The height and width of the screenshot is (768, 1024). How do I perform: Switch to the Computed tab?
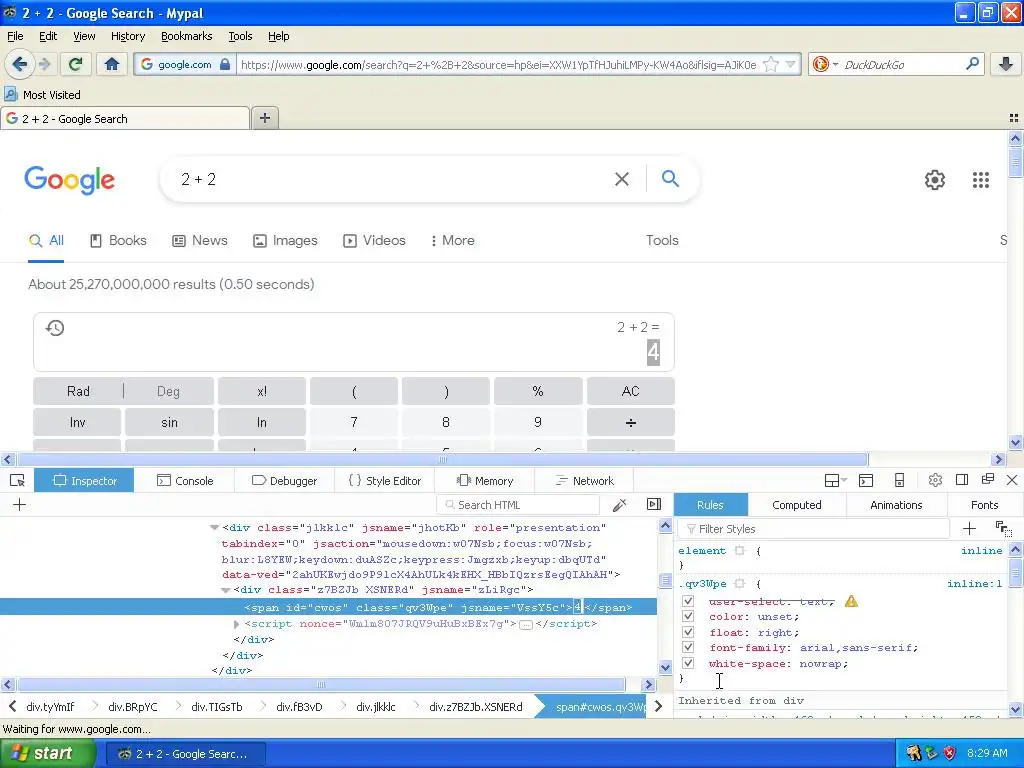[797, 505]
